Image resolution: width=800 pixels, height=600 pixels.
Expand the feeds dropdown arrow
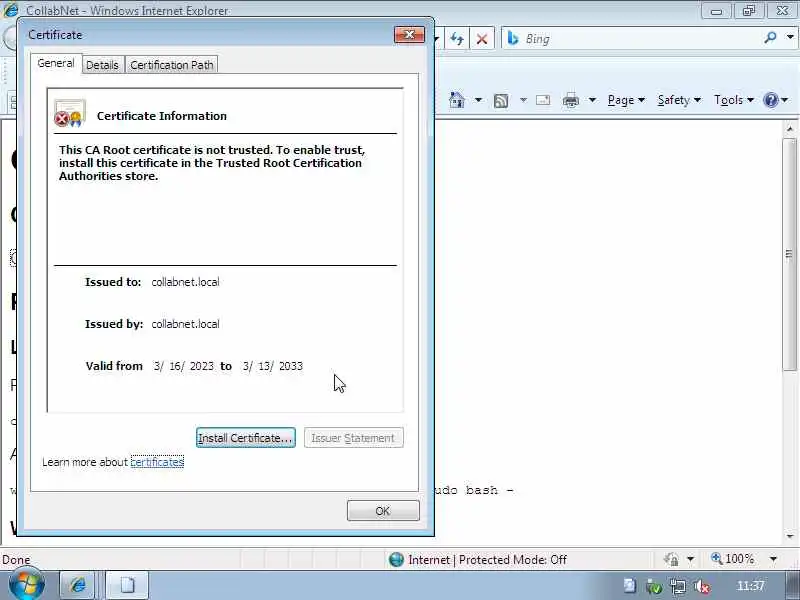click(523, 100)
